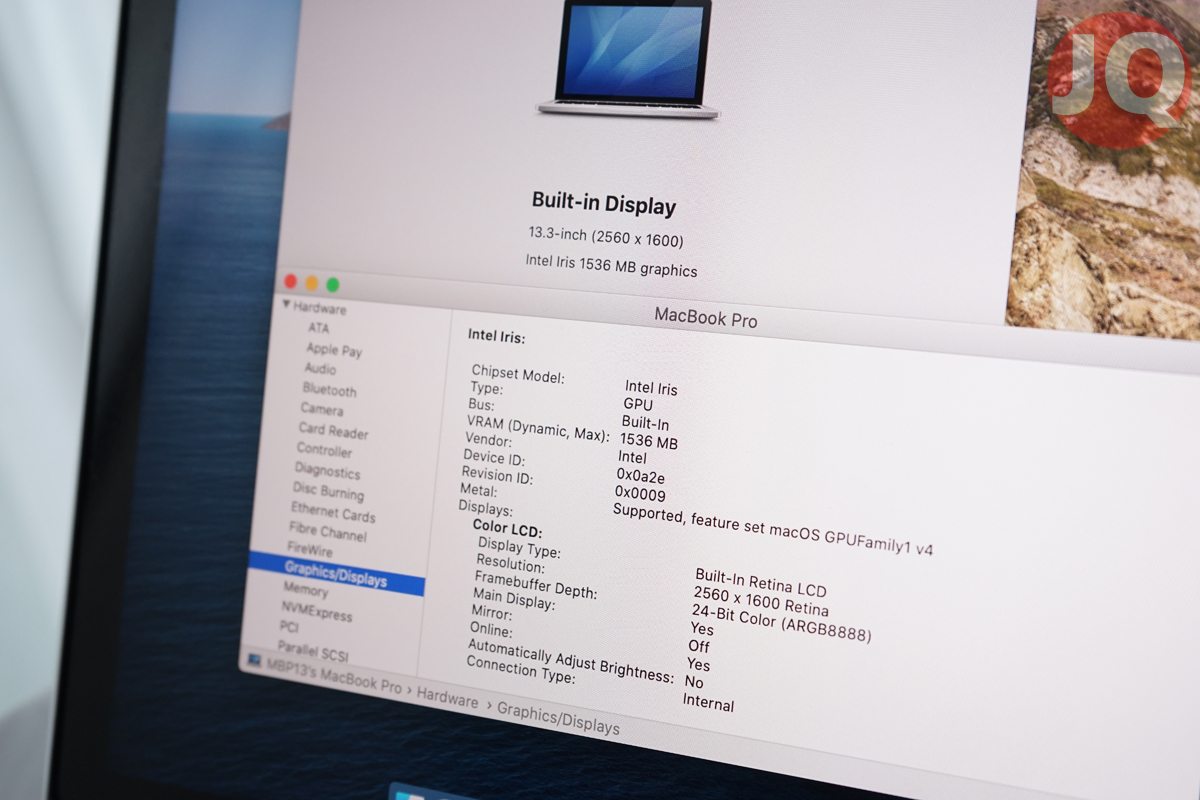The width and height of the screenshot is (1200, 800).
Task: Click Intel Iris 1536 MB graphics text
Action: pyautogui.click(x=611, y=265)
